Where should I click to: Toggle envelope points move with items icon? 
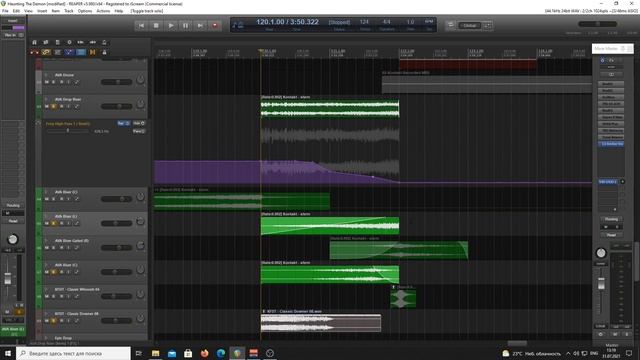coord(69,52)
